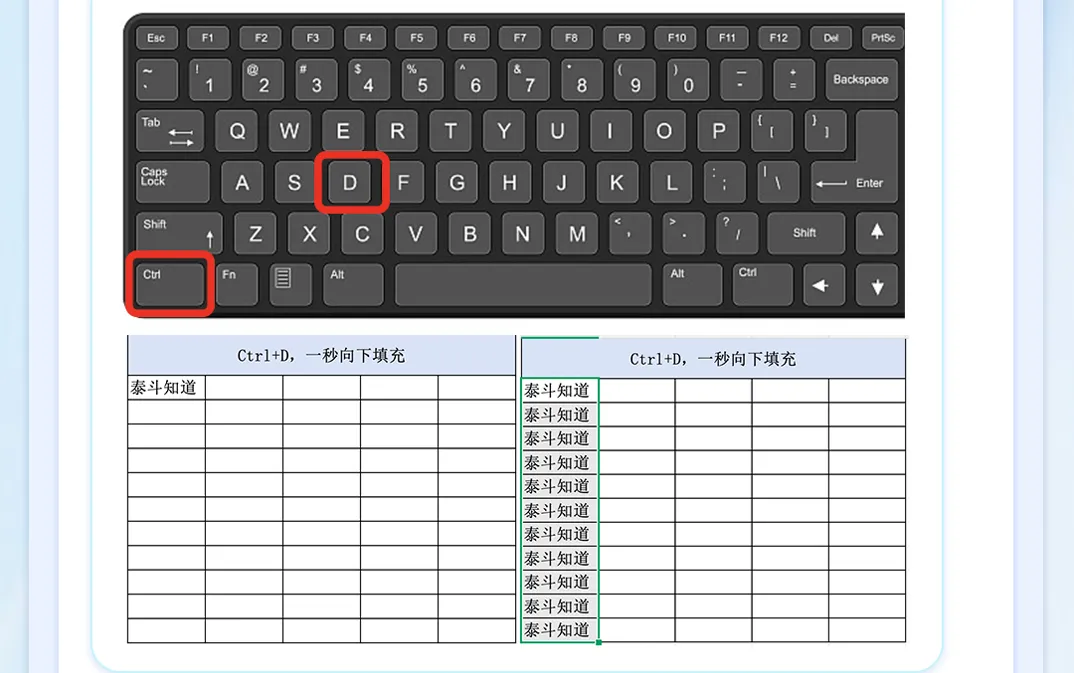The image size is (1074, 673).
Task: Click 泰斗知道 cell in the mostly empty table
Action: [x=166, y=388]
